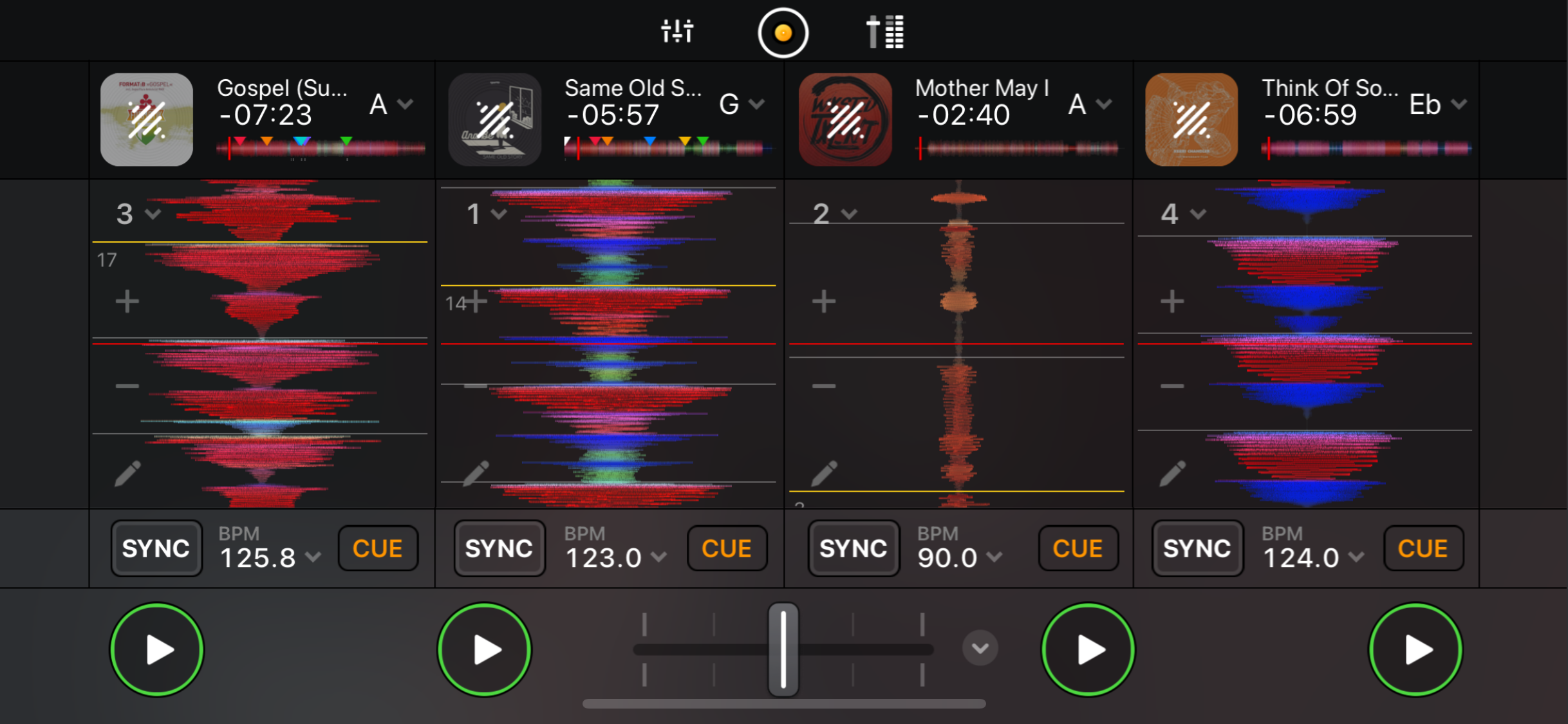
Task: Open the Same Old S... album artwork
Action: click(494, 120)
